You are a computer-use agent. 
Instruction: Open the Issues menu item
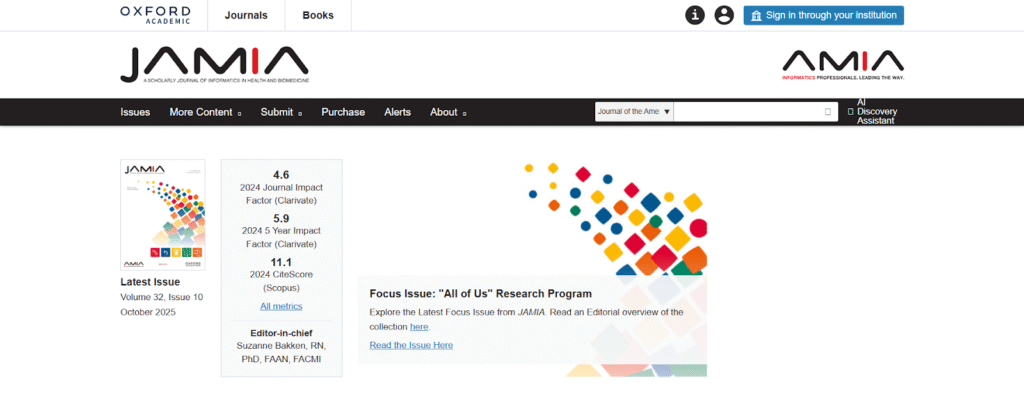(x=135, y=112)
